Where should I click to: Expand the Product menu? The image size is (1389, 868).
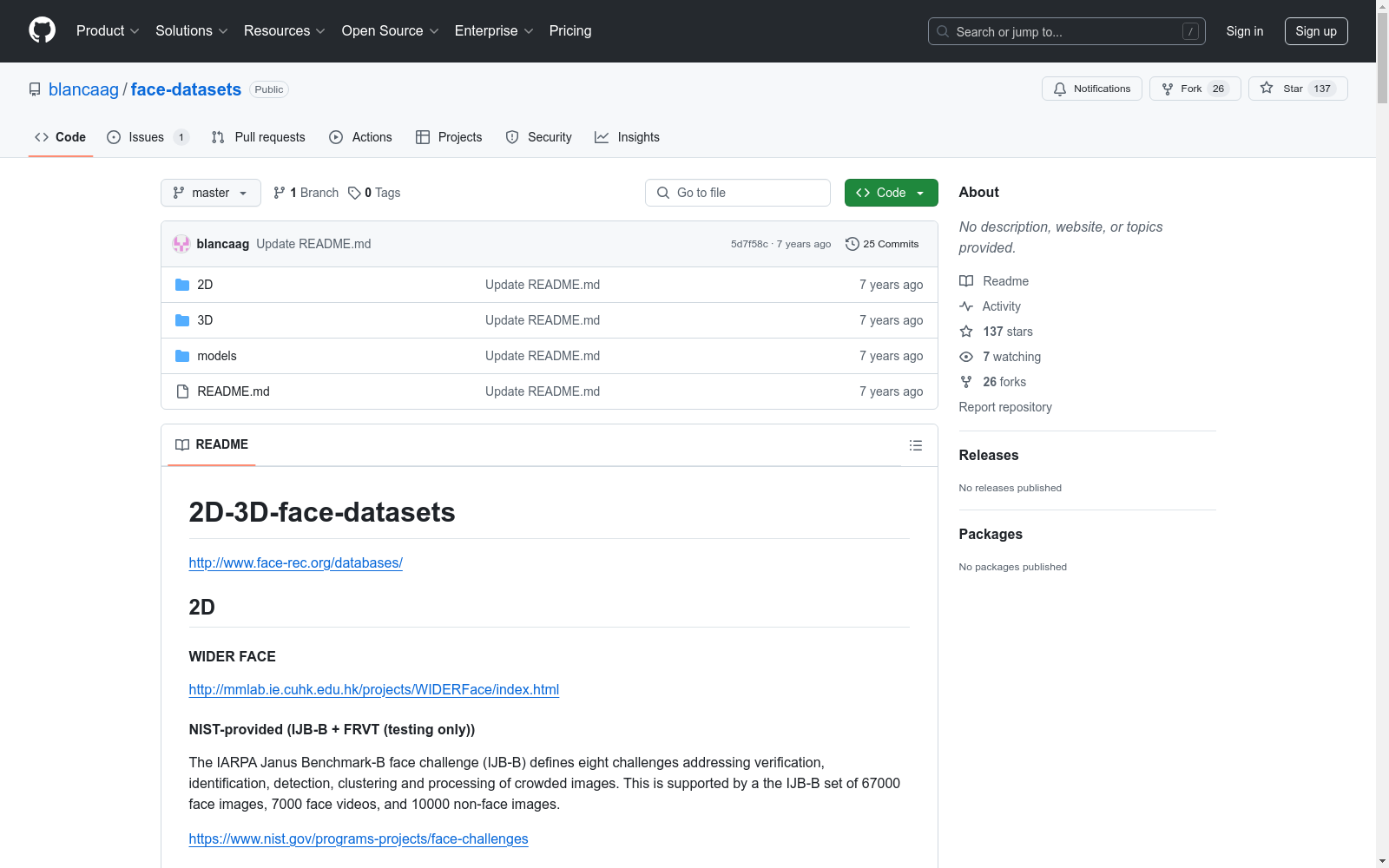click(x=108, y=30)
